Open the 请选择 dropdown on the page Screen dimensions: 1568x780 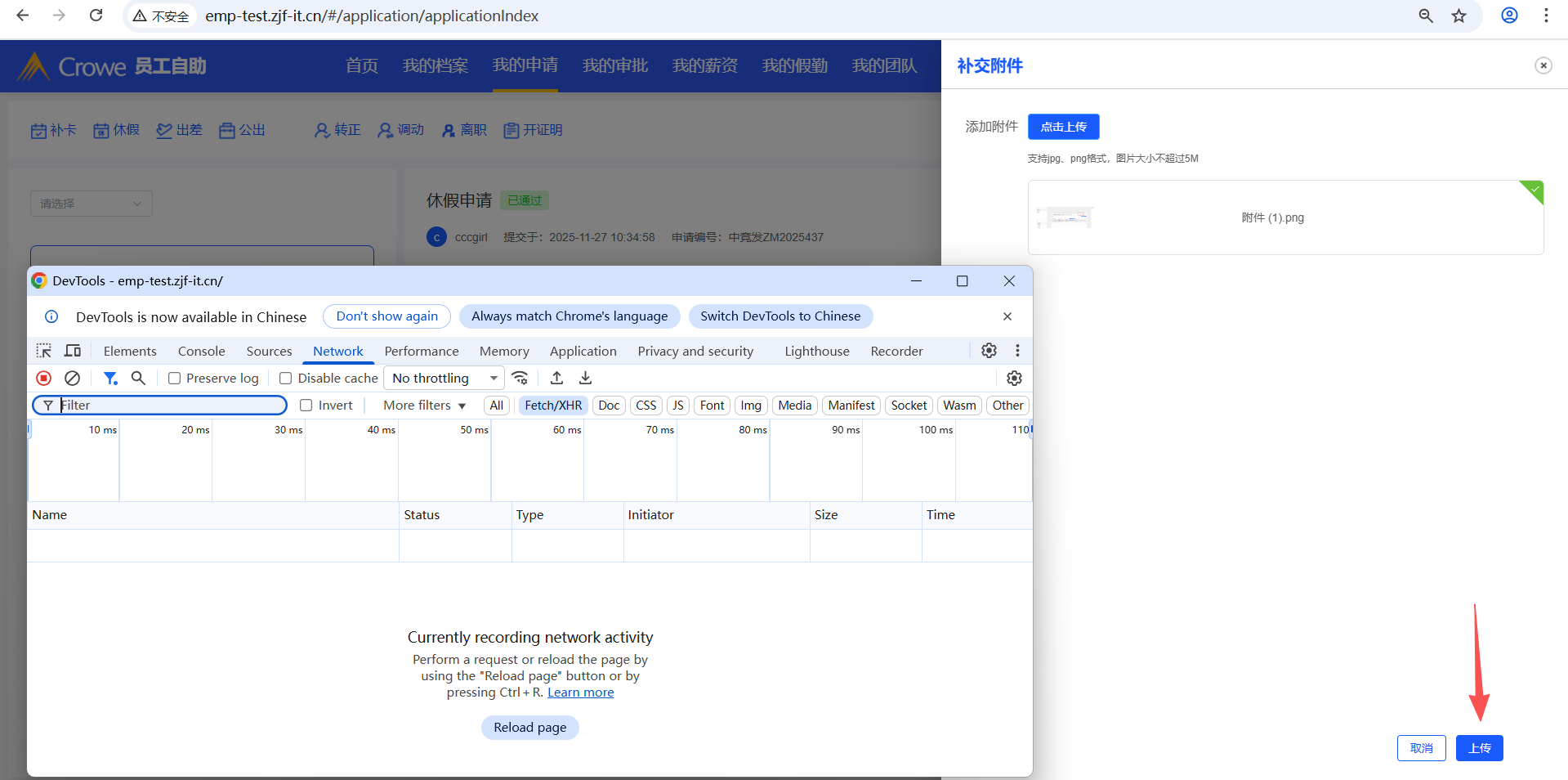(92, 204)
